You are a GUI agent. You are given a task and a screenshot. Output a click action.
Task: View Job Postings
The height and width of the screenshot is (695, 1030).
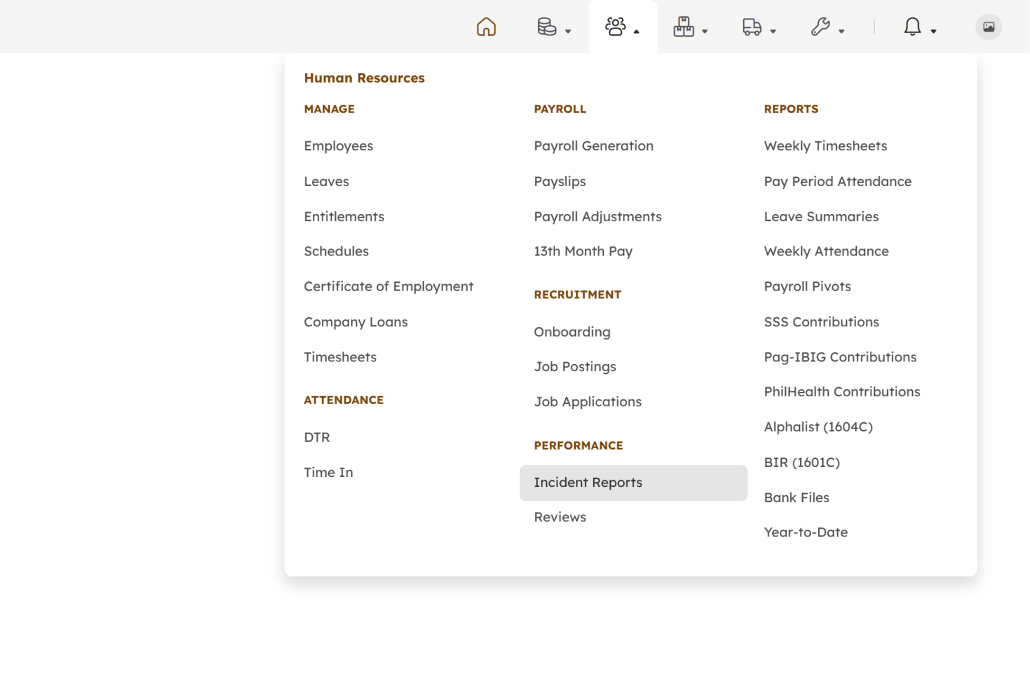click(x=575, y=367)
